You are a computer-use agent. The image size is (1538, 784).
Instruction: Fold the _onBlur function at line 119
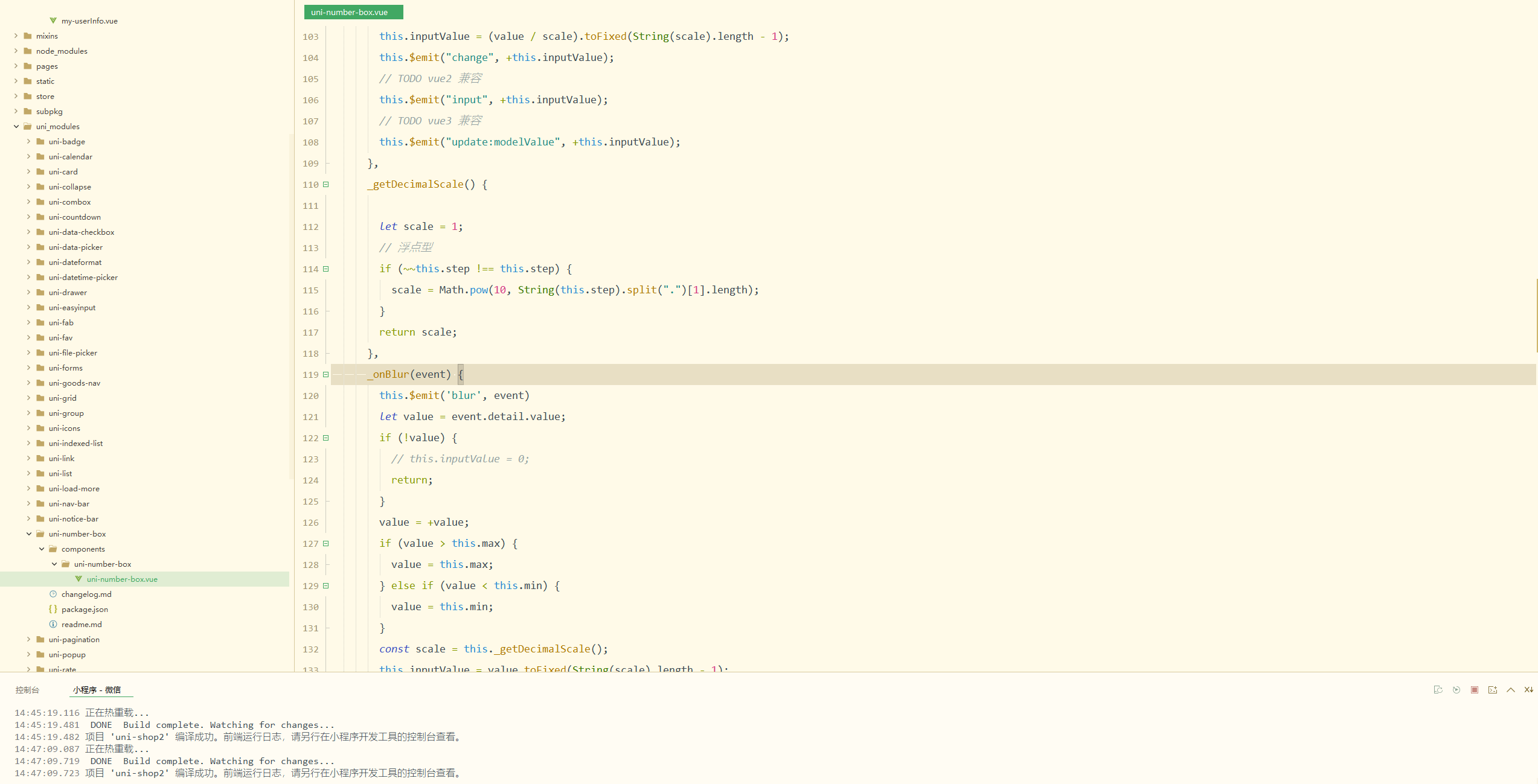pyautogui.click(x=326, y=375)
